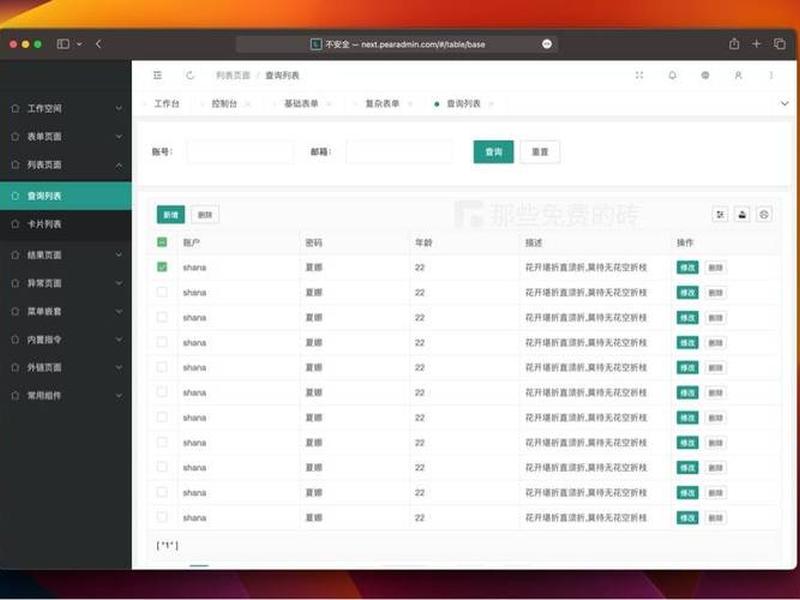Click the site icon left of 不安全

pyautogui.click(x=316, y=44)
